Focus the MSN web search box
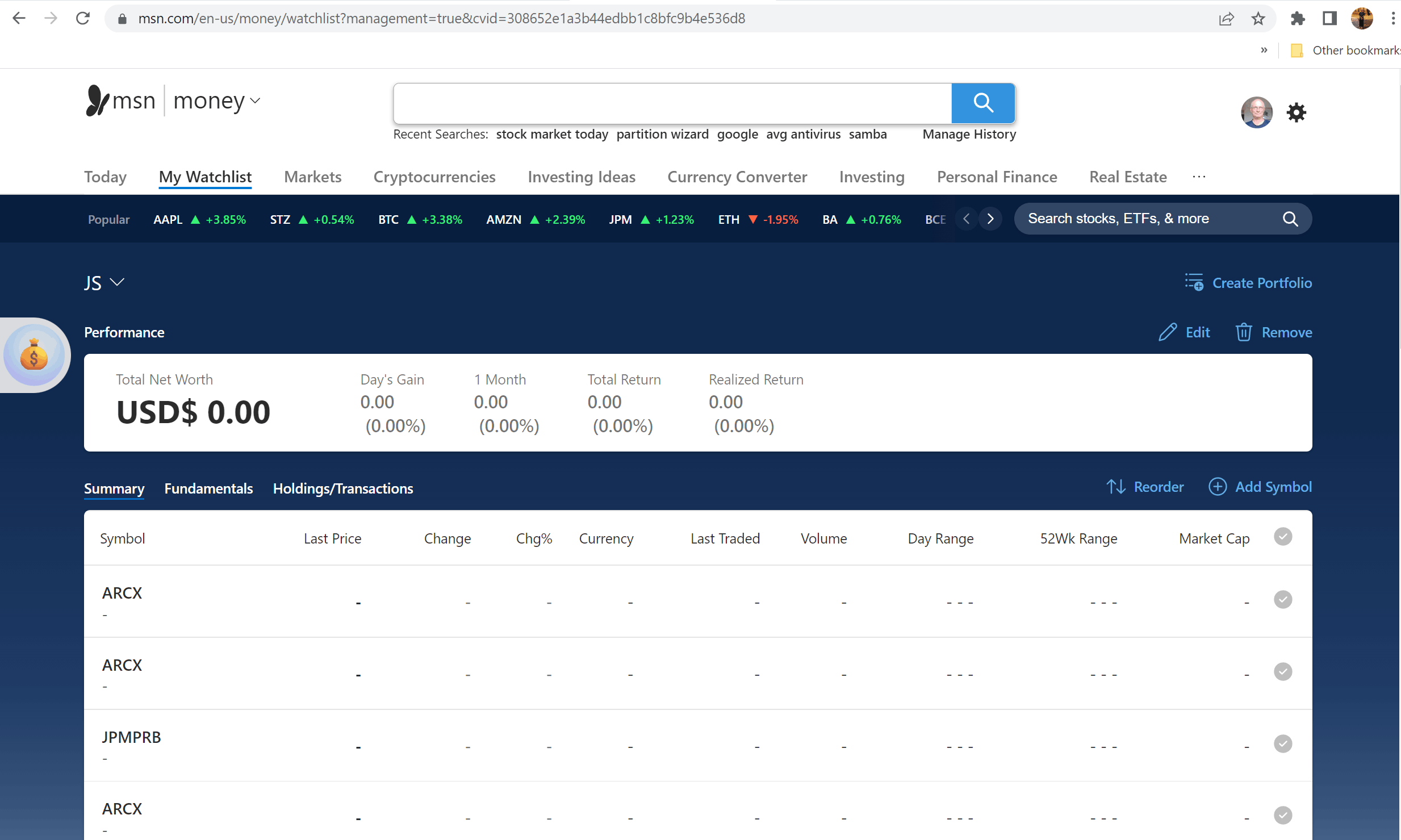This screenshot has height=840, width=1401. [672, 103]
